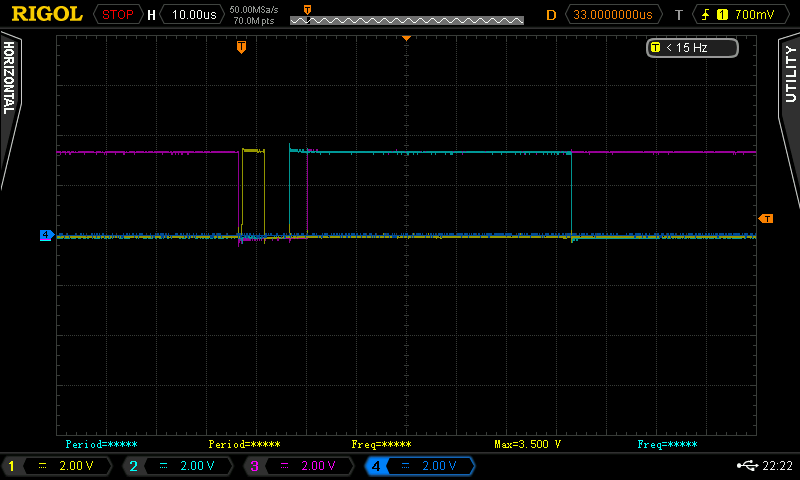
Task: Click the DC coupling symbol for channel 1
Action: [42, 466]
